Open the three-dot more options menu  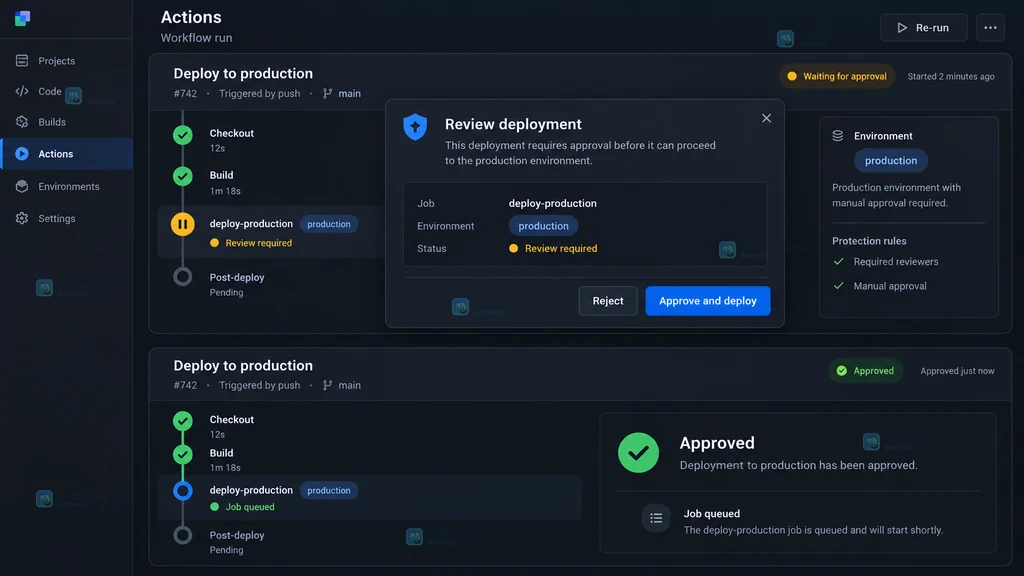click(990, 27)
